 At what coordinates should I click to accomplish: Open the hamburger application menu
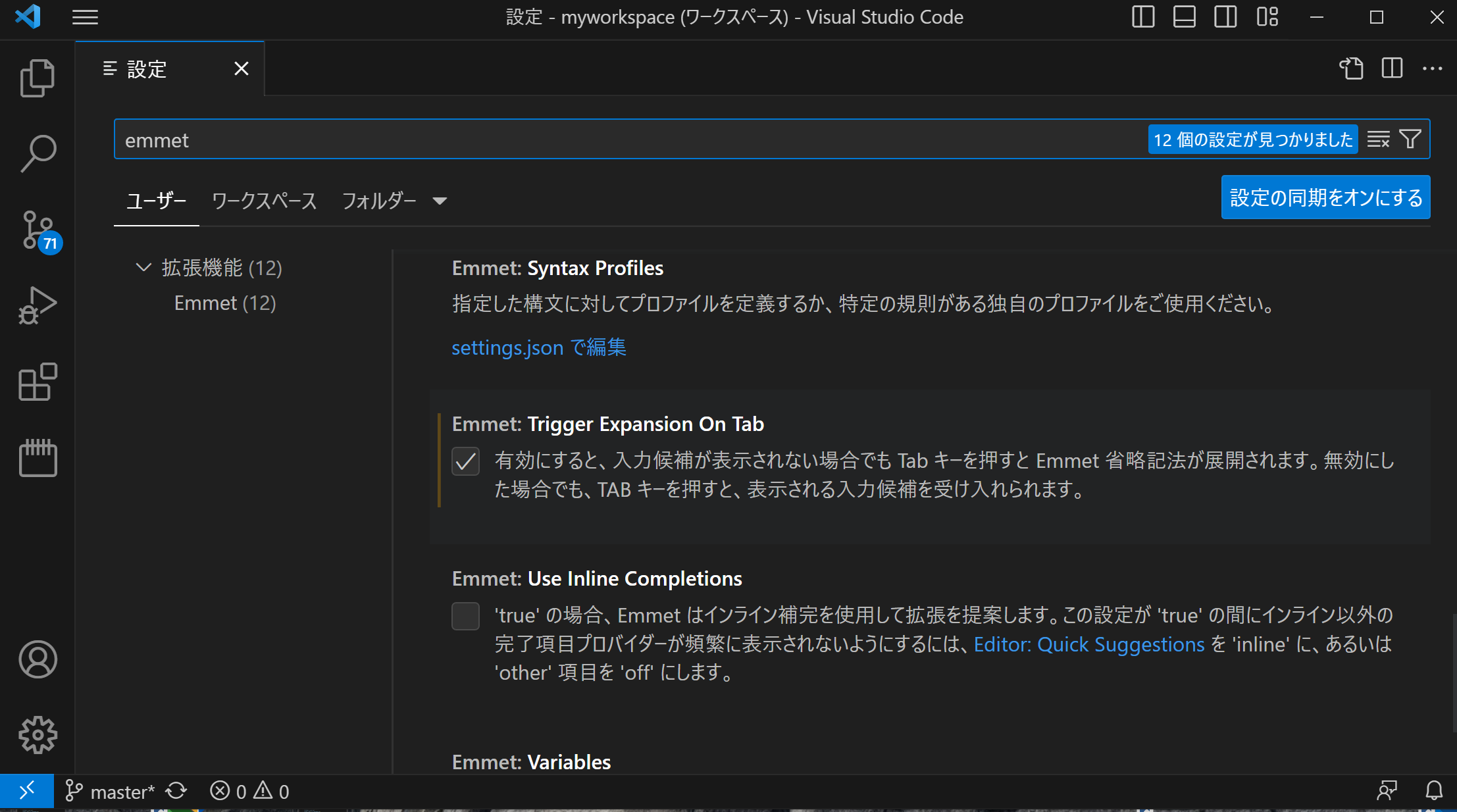click(85, 17)
